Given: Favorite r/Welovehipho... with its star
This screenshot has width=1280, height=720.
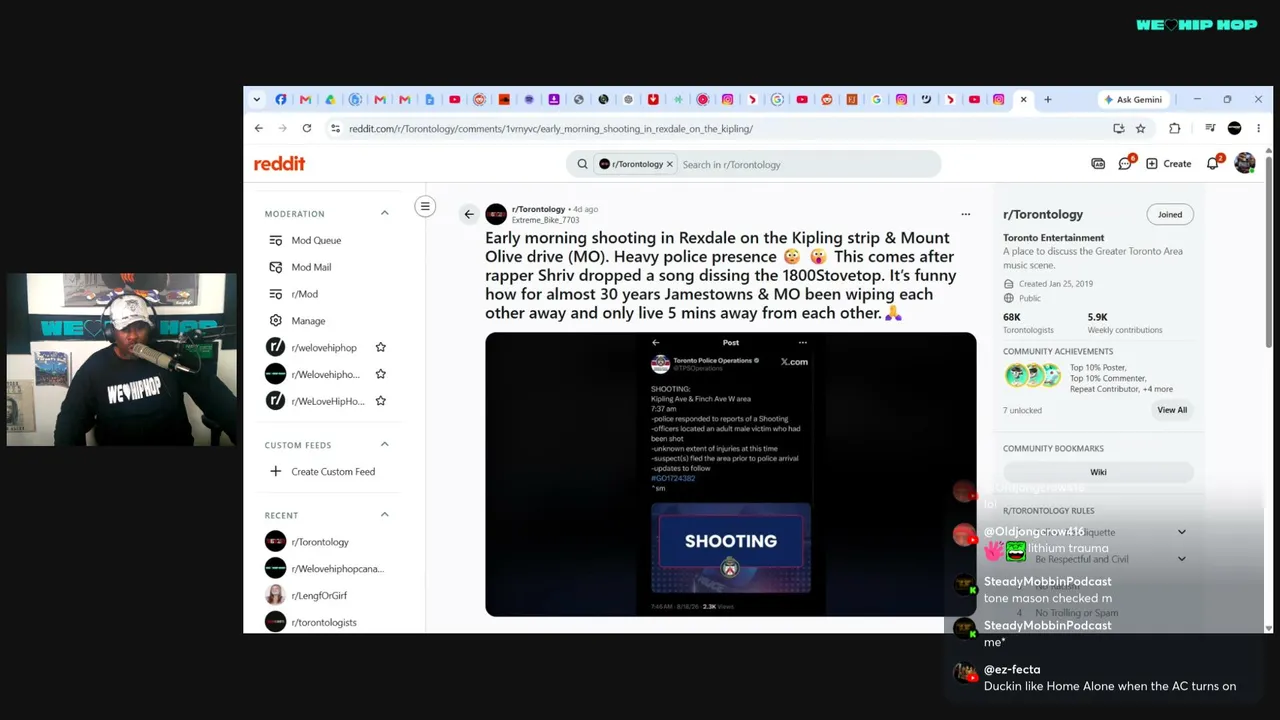Looking at the screenshot, I should 380,374.
